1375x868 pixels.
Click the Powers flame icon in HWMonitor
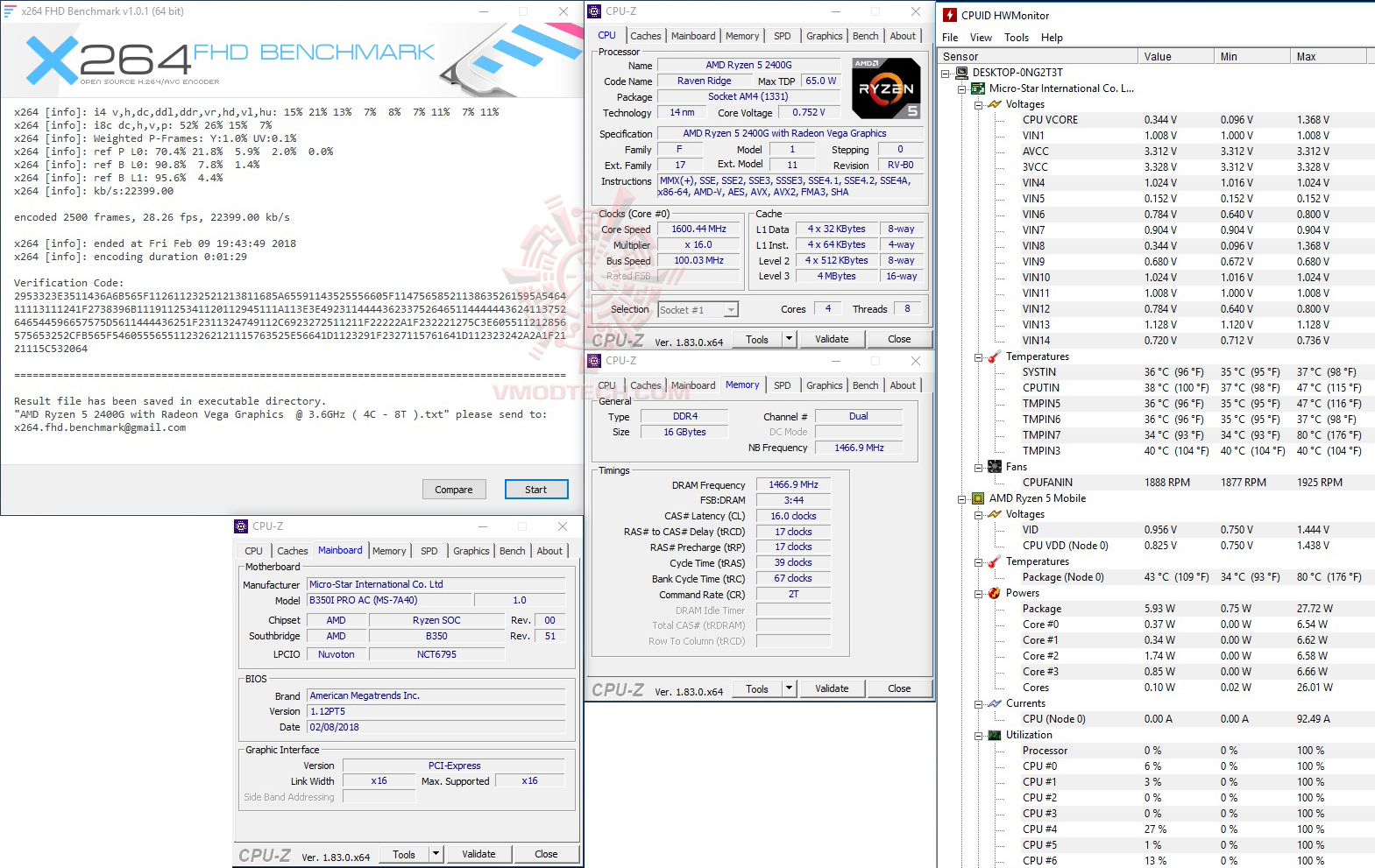(995, 593)
